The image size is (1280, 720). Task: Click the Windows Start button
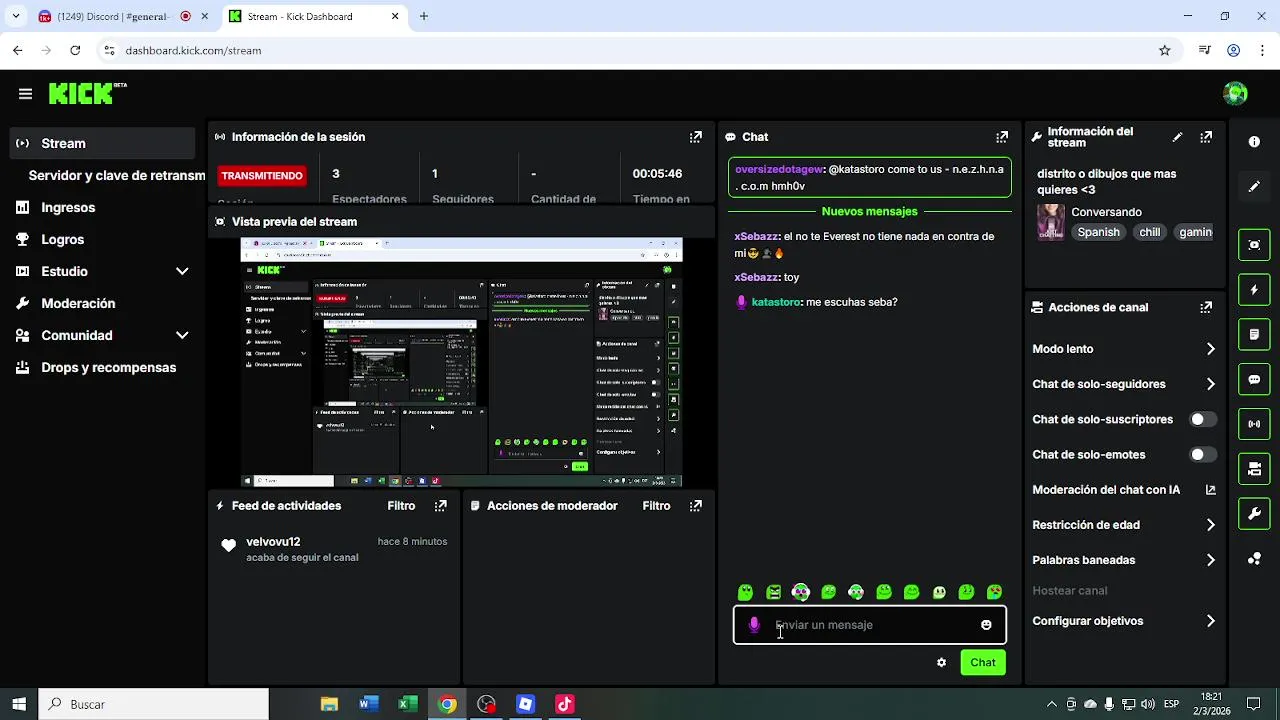(19, 704)
